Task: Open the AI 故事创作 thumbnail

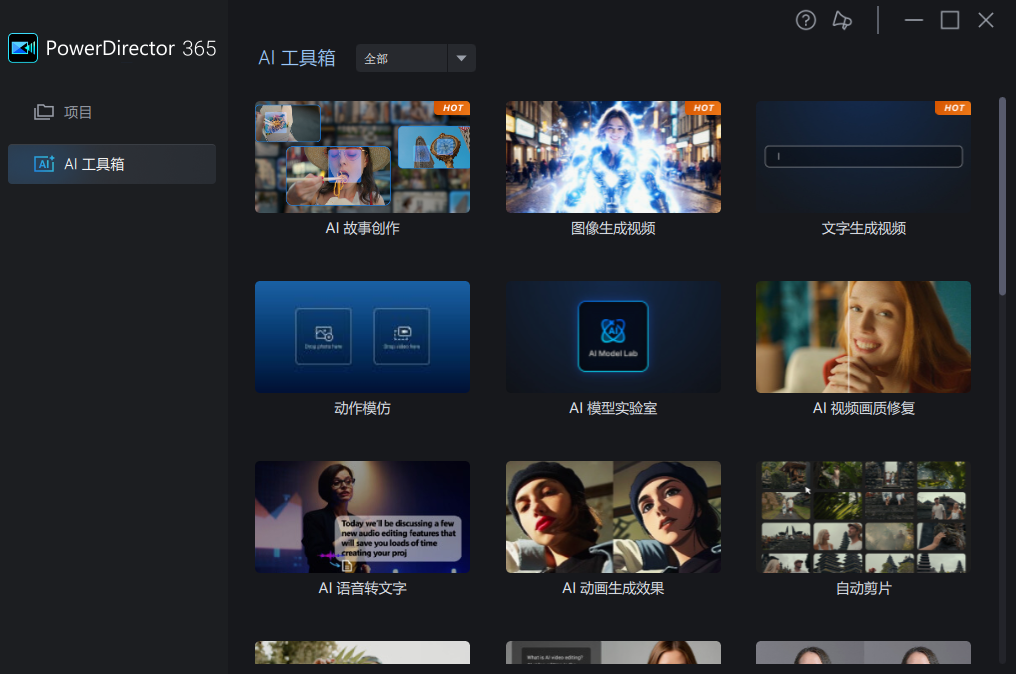Action: tap(362, 157)
